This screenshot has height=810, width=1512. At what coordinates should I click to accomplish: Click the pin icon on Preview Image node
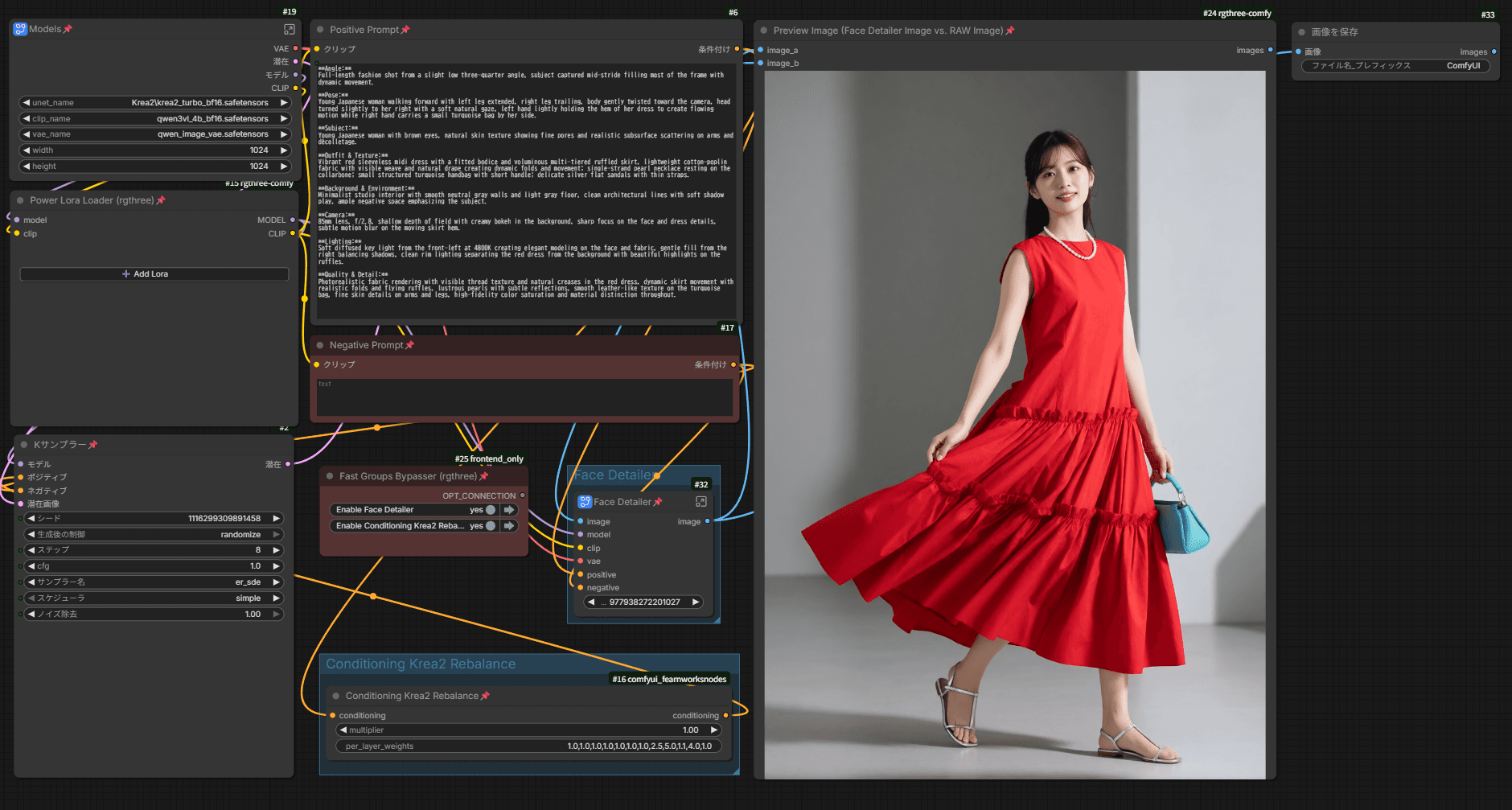tap(1010, 31)
